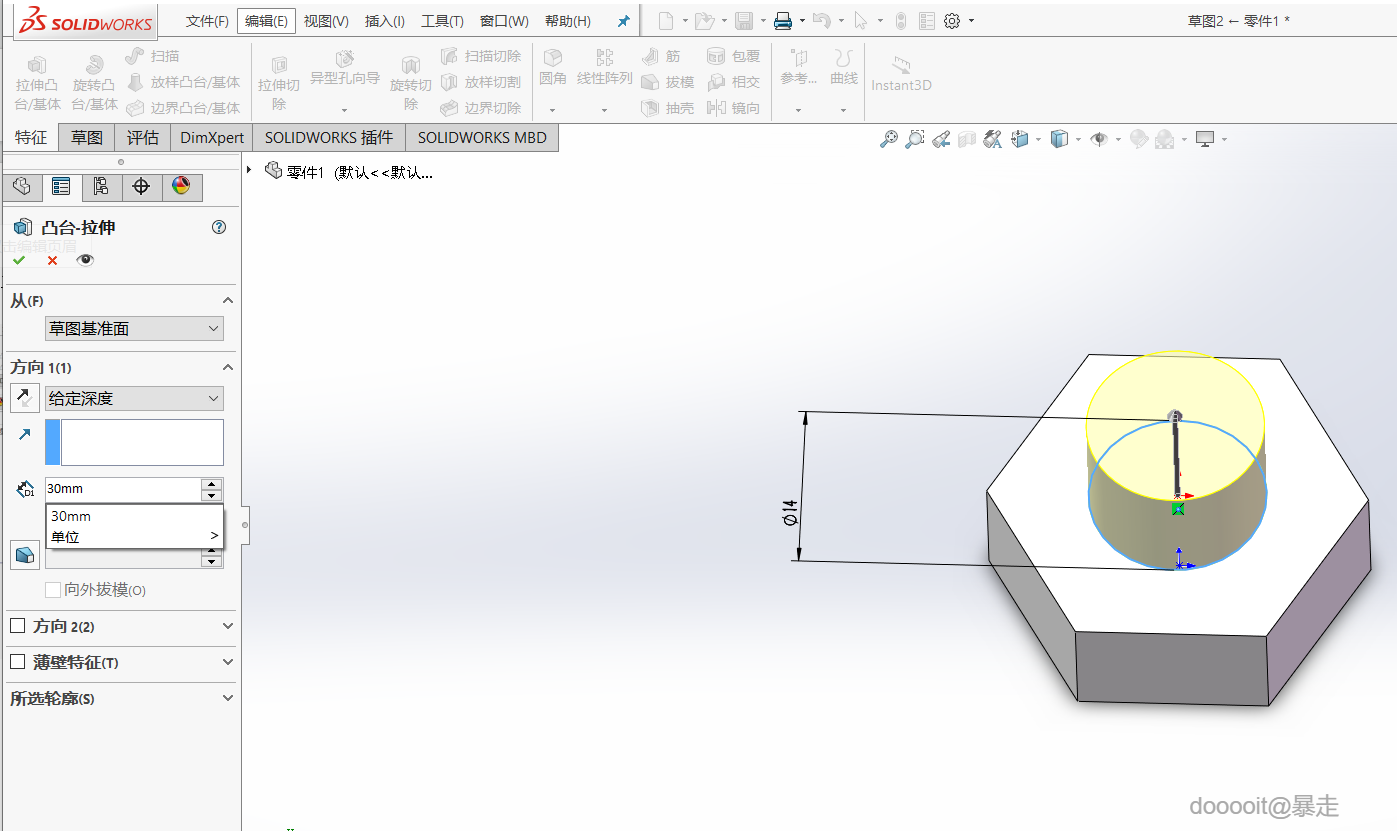Open the PropertyManager tab icon
This screenshot has height=831, width=1397.
click(61, 187)
